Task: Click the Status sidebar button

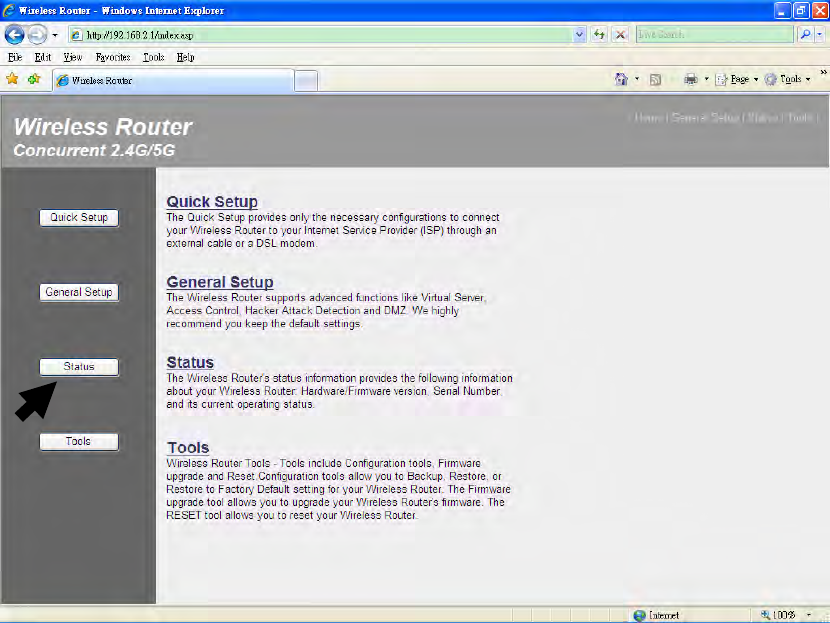Action: click(79, 367)
